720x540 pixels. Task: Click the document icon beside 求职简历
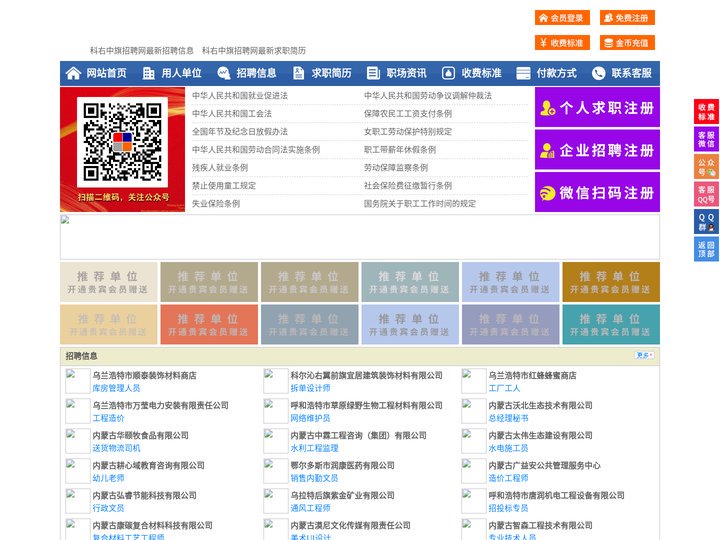point(298,73)
